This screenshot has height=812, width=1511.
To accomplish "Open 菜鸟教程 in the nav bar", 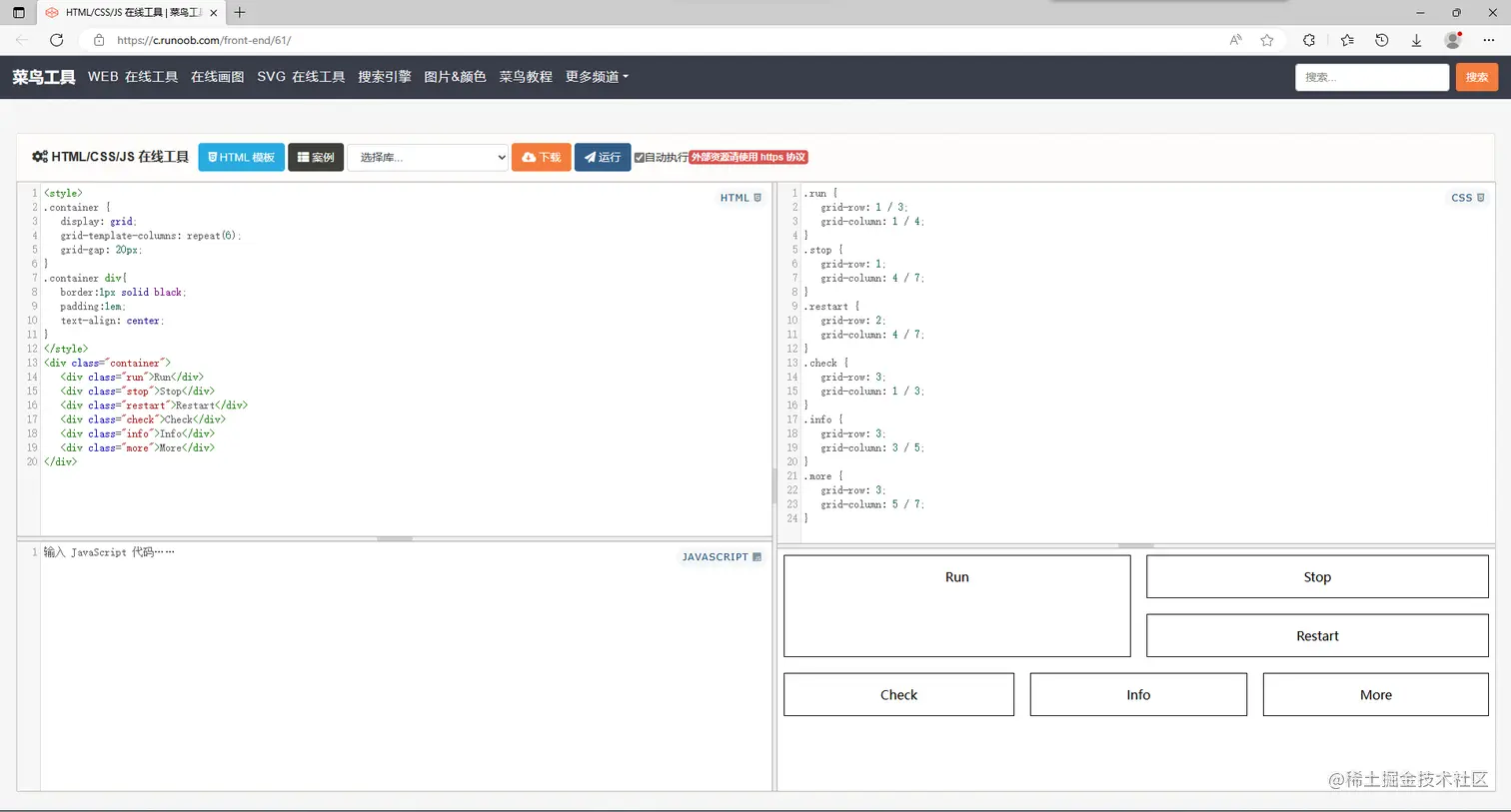I will click(x=526, y=77).
